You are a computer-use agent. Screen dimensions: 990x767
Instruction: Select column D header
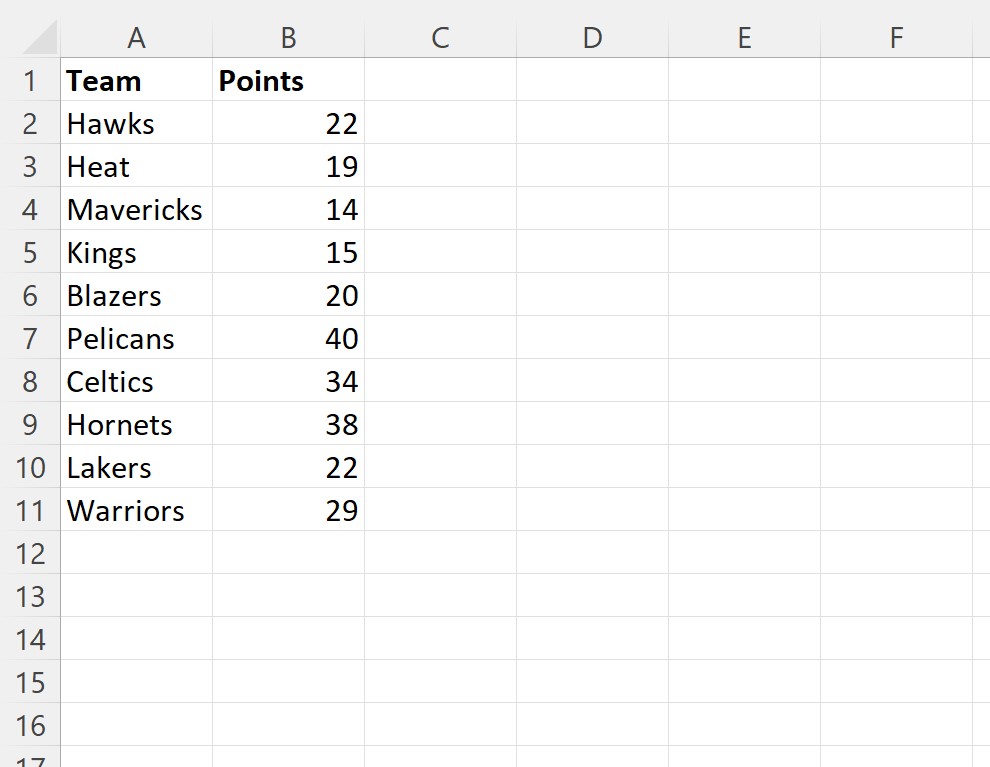(x=592, y=38)
